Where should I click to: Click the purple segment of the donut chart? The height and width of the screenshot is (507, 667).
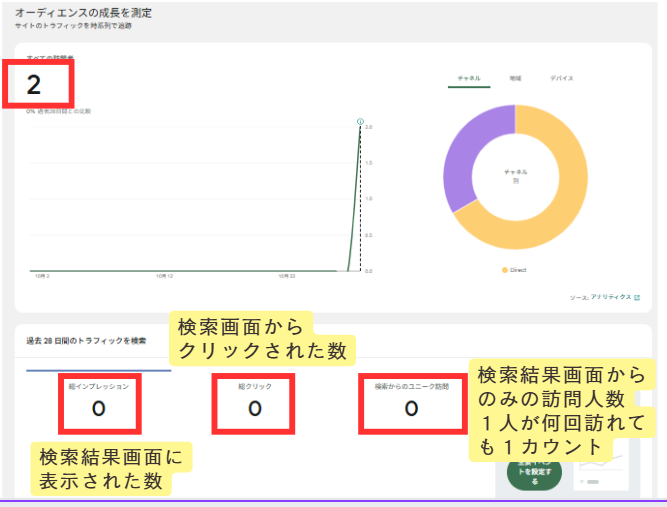(x=463, y=160)
